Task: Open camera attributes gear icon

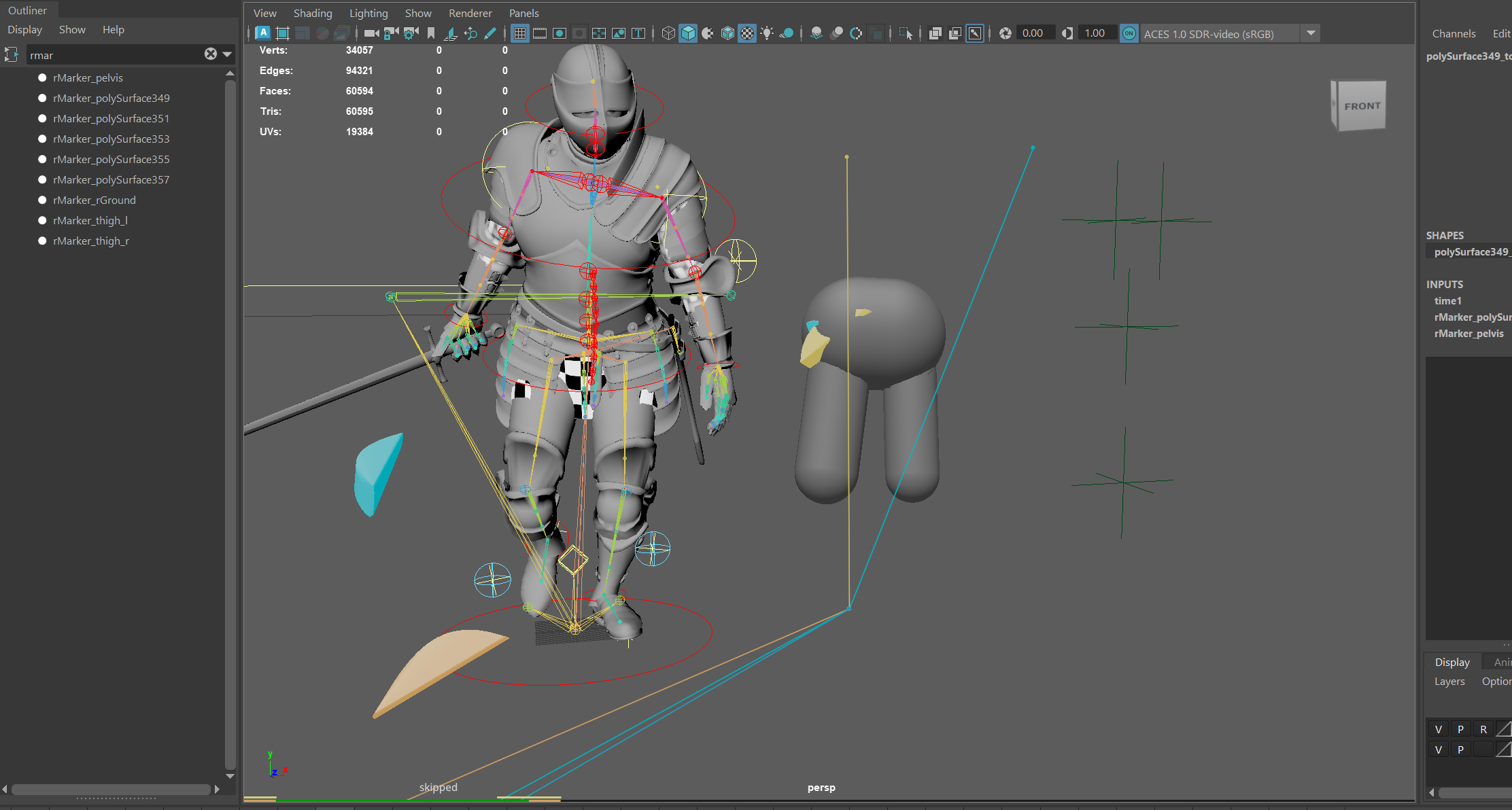Action: tap(411, 33)
